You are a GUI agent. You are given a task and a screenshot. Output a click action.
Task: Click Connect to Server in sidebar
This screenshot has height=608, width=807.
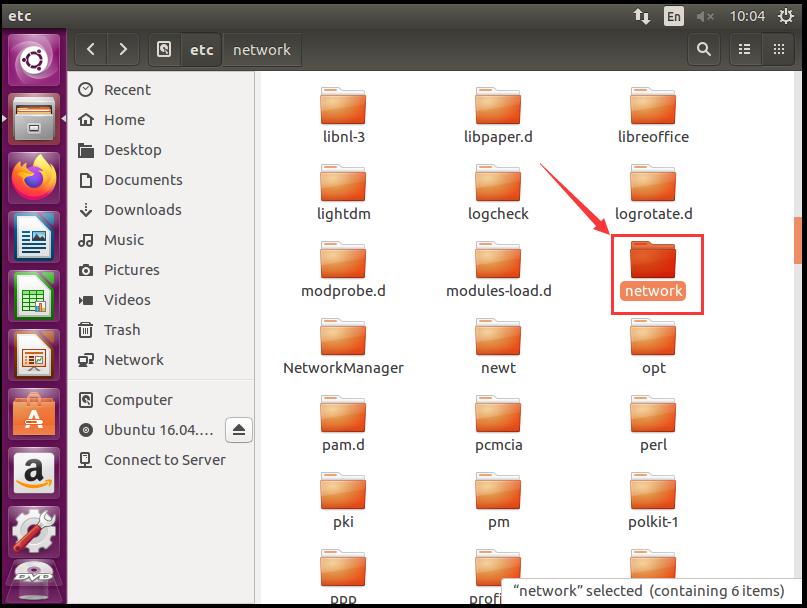pos(161,460)
